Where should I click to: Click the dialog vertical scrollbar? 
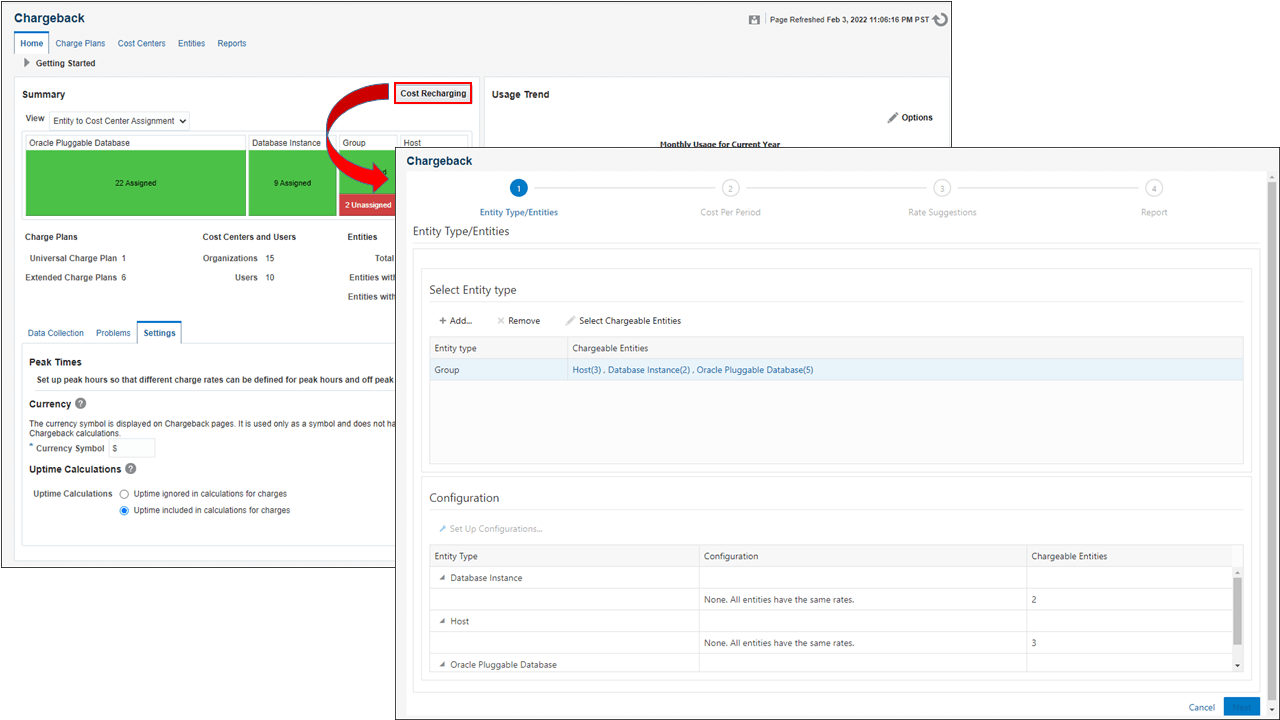click(1272, 440)
